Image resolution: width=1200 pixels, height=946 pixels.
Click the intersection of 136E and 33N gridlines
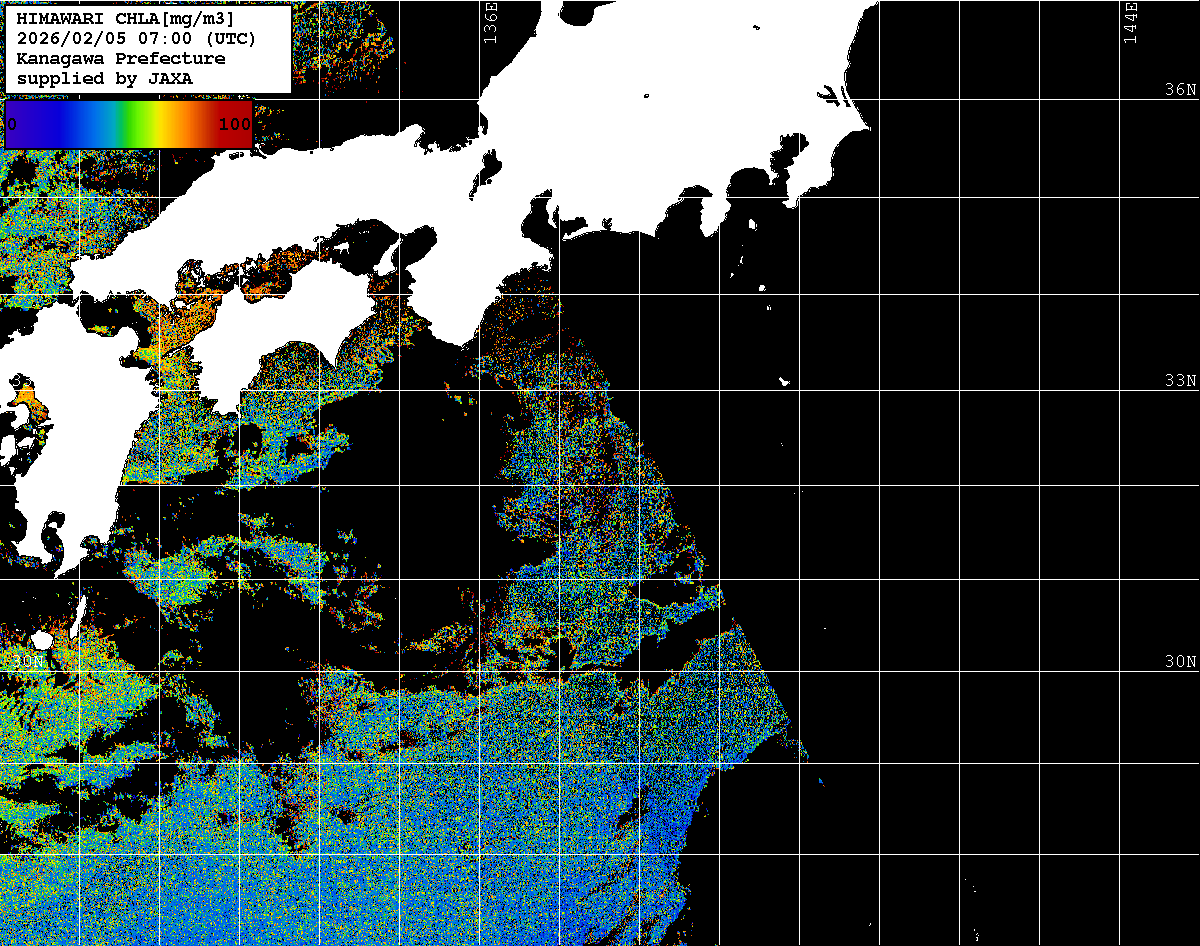pyautogui.click(x=480, y=390)
